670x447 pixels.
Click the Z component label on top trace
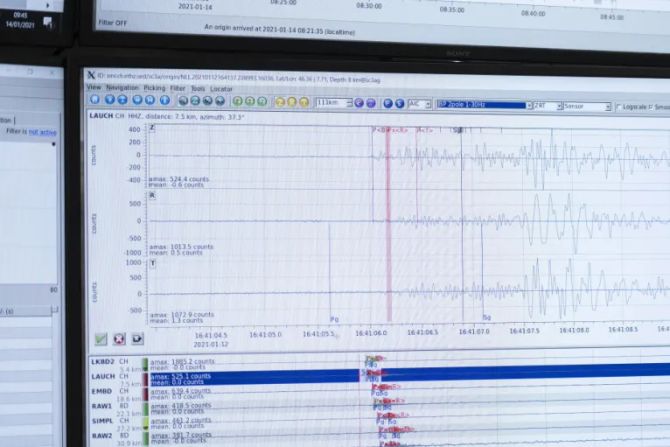click(x=152, y=128)
